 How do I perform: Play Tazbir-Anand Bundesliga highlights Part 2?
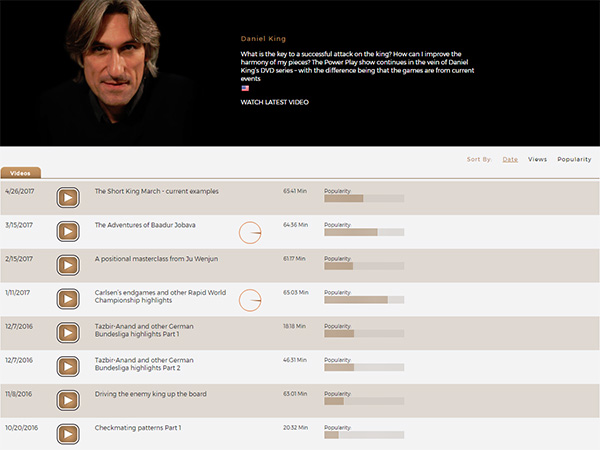(67, 368)
